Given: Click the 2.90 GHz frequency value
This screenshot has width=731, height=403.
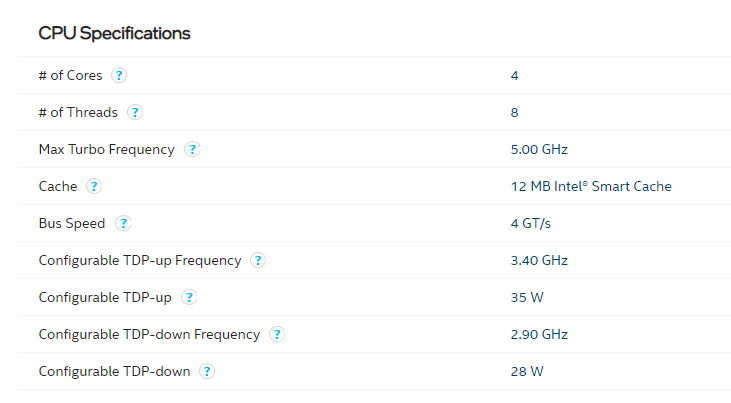Looking at the screenshot, I should coord(539,334).
